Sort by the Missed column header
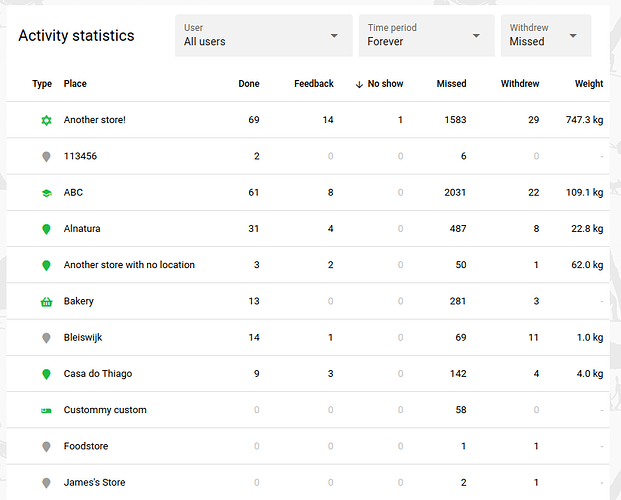The width and height of the screenshot is (621, 500). coord(451,84)
